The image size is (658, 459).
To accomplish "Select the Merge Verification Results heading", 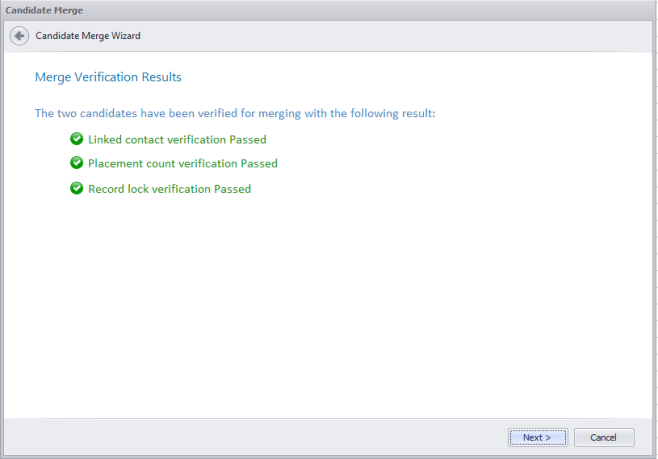I will pyautogui.click(x=107, y=77).
